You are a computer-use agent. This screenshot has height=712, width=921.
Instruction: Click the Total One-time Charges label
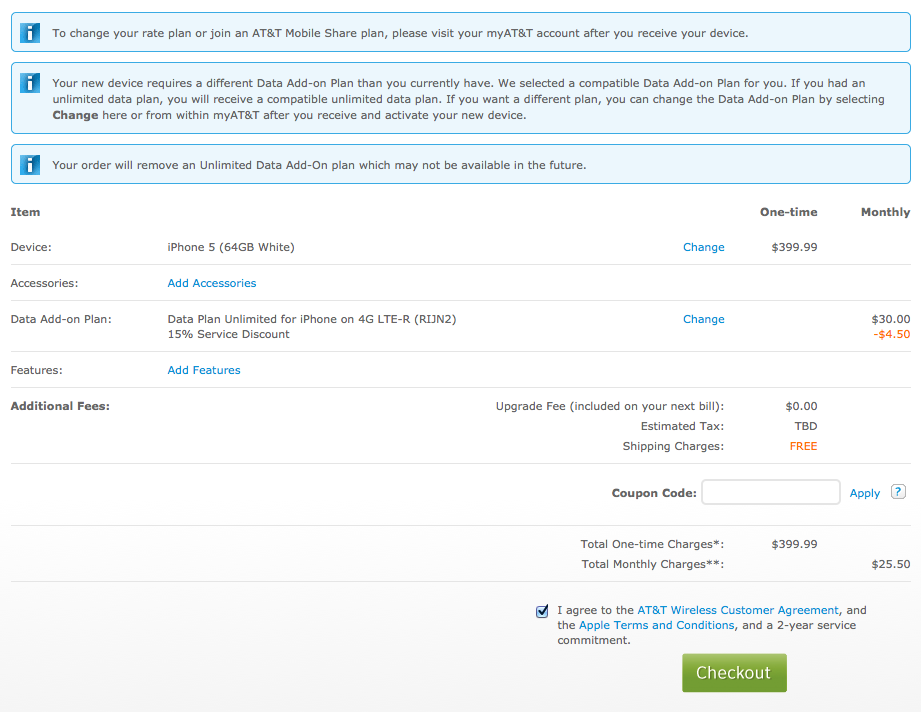652,544
